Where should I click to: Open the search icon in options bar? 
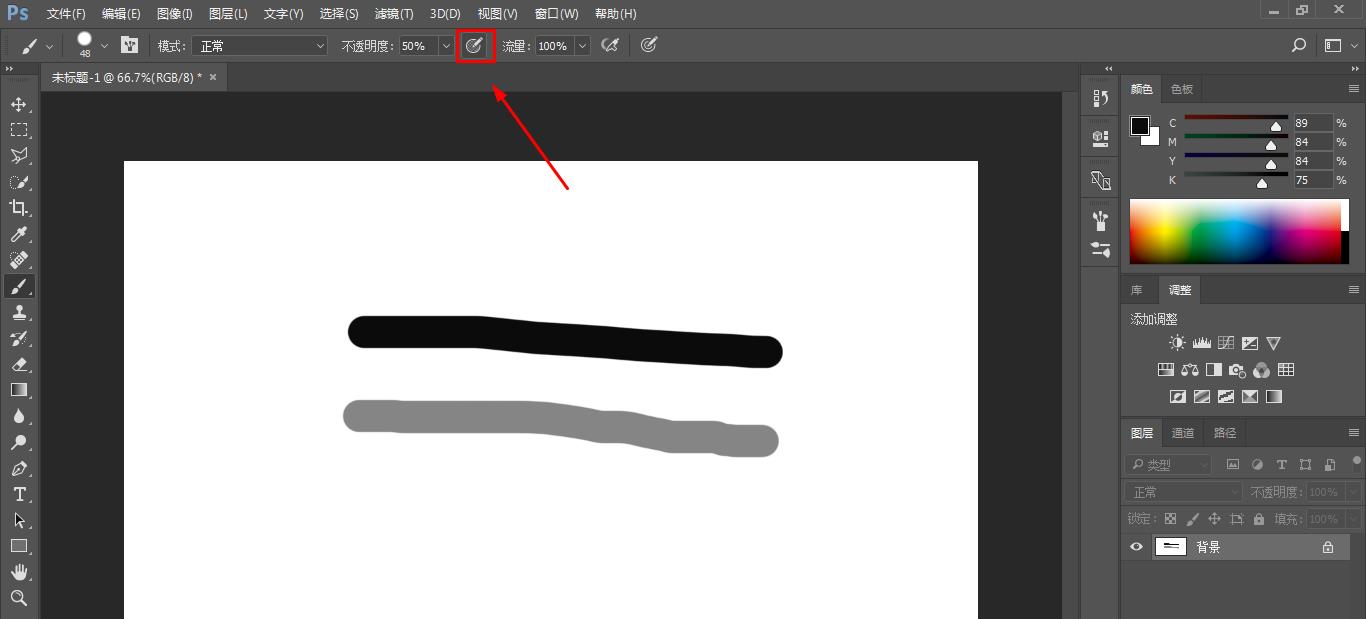pos(1299,45)
